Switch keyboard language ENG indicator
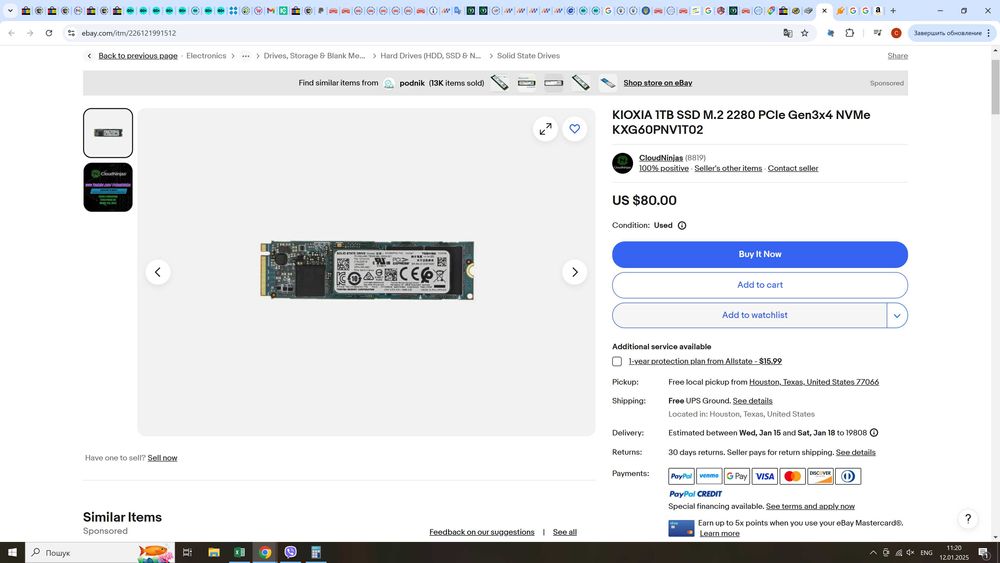Image resolution: width=1000 pixels, height=563 pixels. click(926, 553)
